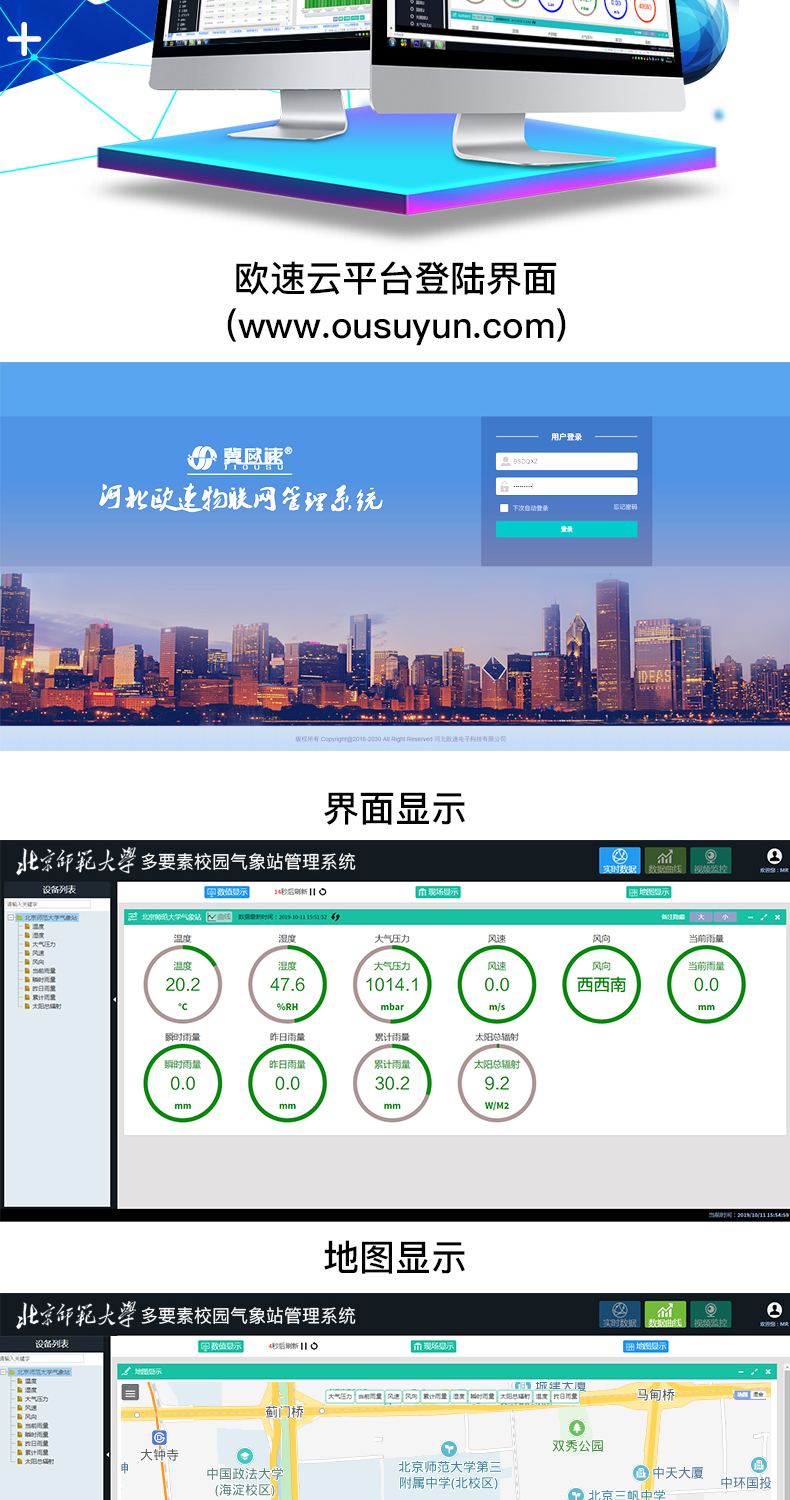Click the 大钟寺 station marker on map
The width and height of the screenshot is (790, 1500).
point(159,1437)
